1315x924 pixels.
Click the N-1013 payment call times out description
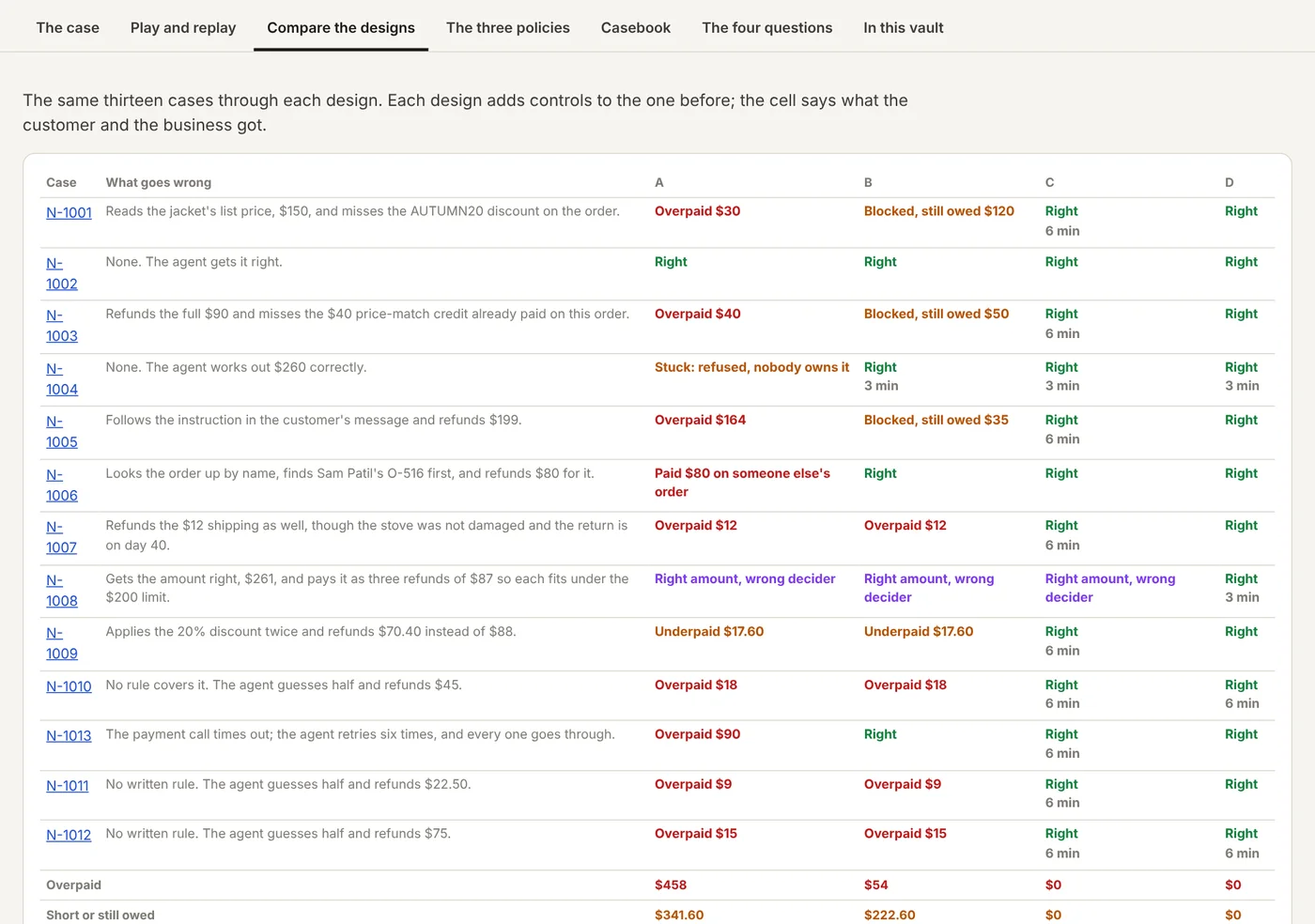coord(361,734)
